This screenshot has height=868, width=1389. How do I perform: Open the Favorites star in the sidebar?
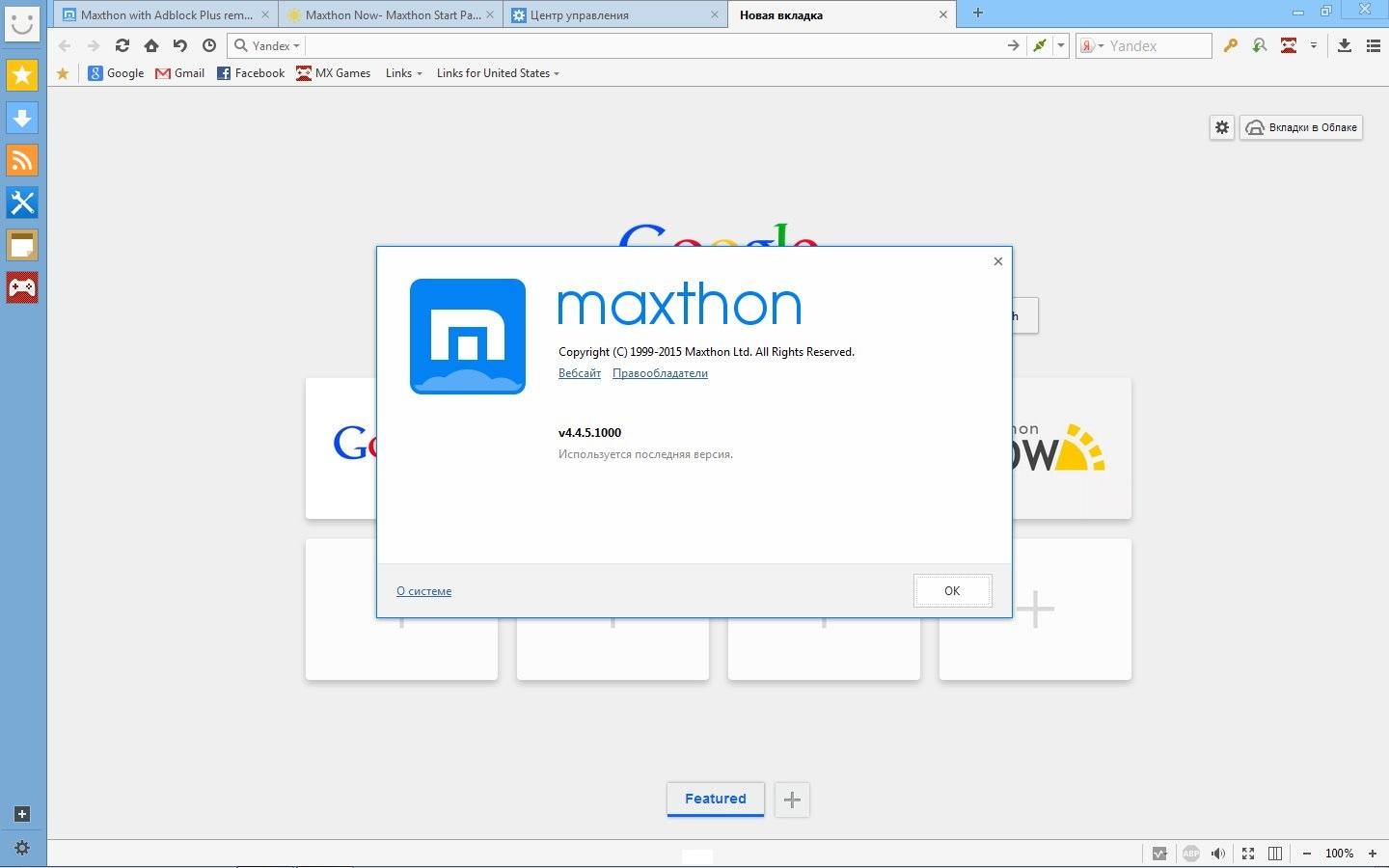pos(22,75)
